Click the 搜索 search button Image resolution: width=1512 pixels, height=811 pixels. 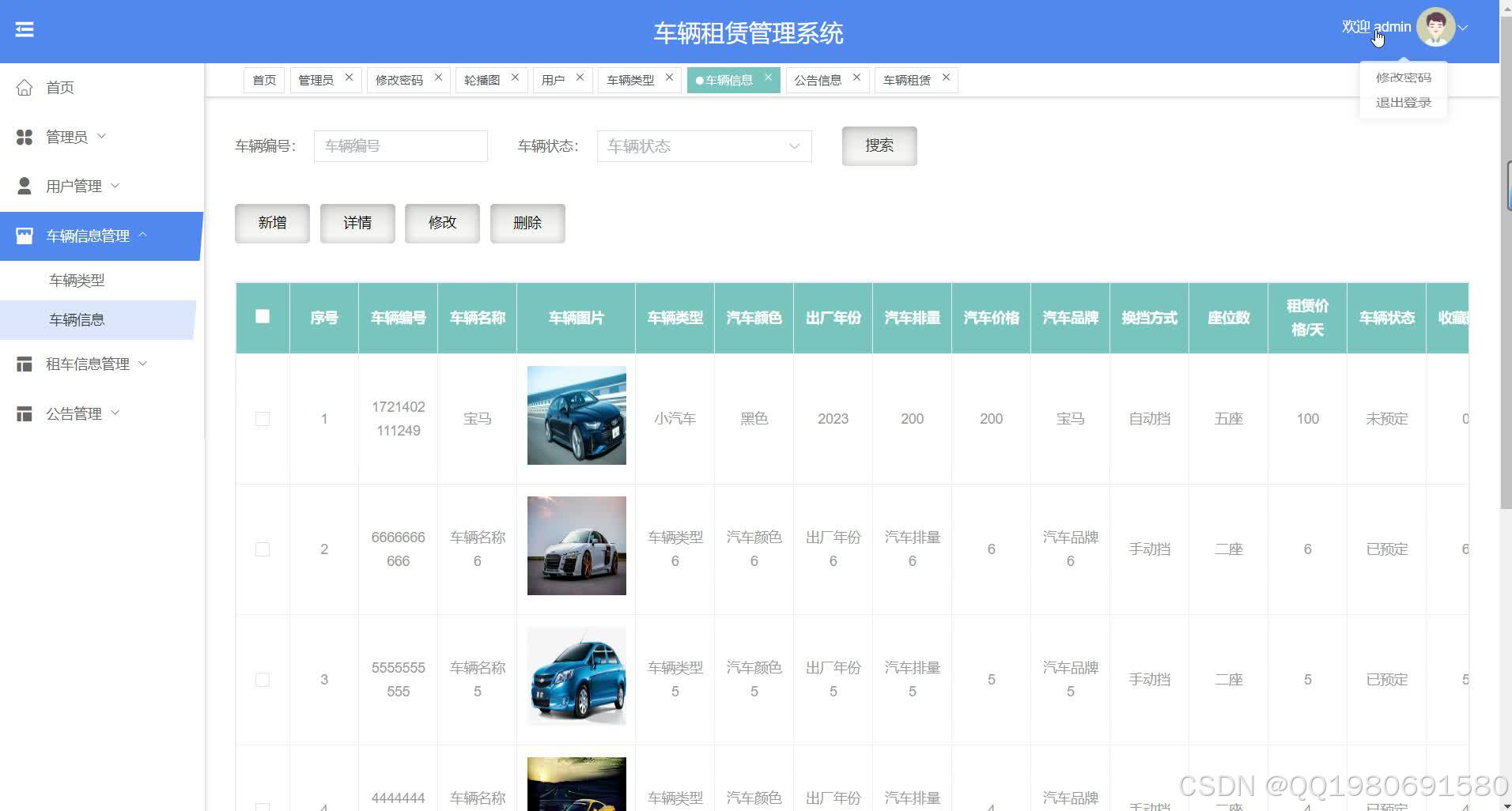tap(879, 145)
